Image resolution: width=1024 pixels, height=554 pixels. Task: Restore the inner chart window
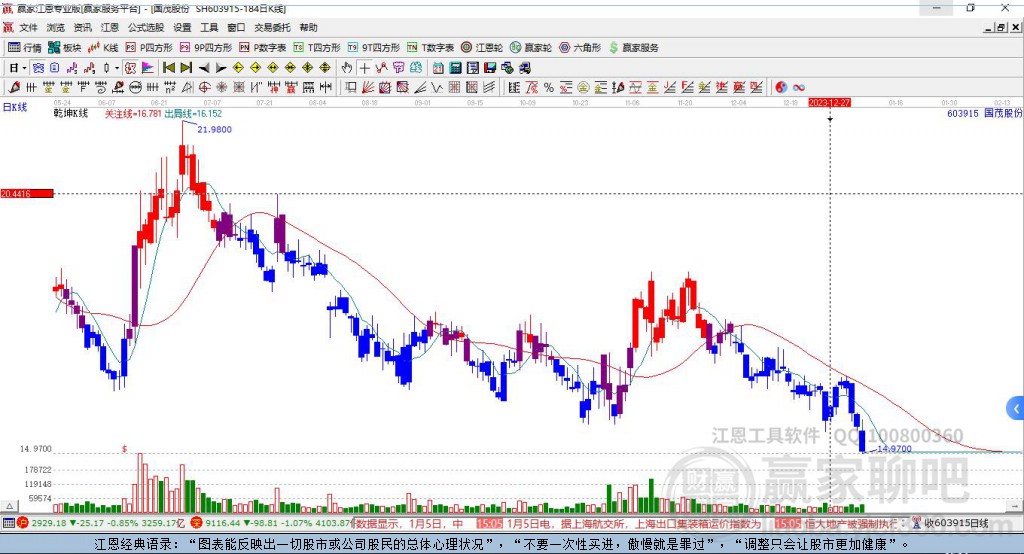(1000, 27)
